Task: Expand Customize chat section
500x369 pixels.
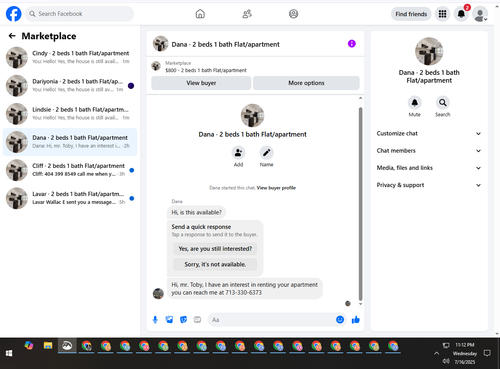Action: coord(429,134)
